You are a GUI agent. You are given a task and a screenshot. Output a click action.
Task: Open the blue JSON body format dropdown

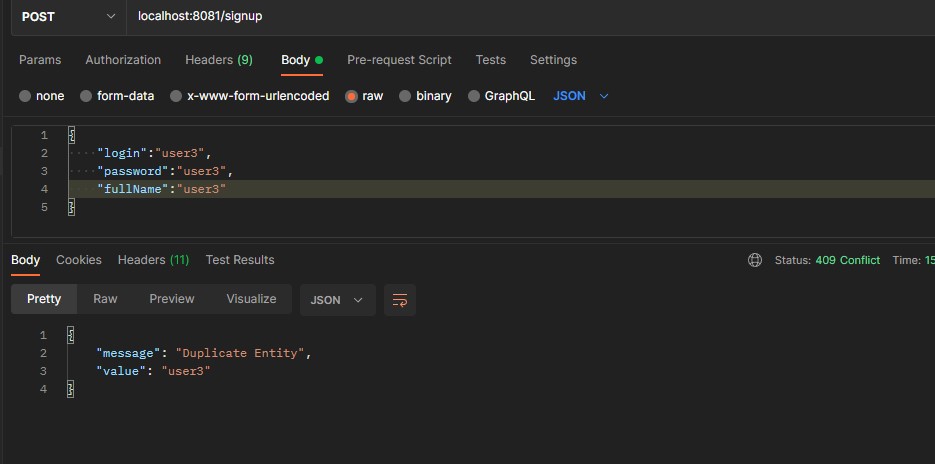[581, 96]
